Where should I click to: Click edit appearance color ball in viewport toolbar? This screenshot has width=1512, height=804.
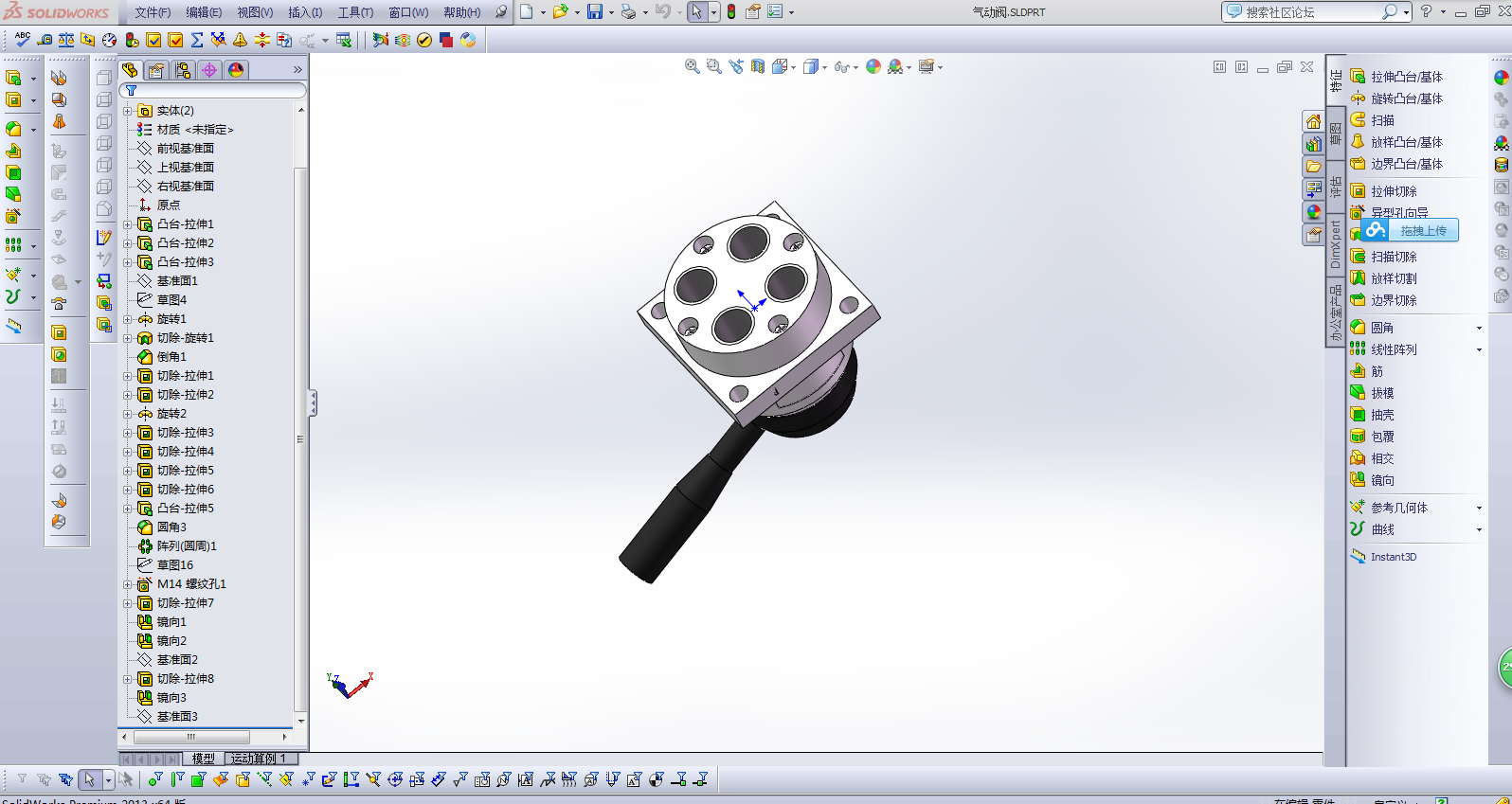pos(873,66)
